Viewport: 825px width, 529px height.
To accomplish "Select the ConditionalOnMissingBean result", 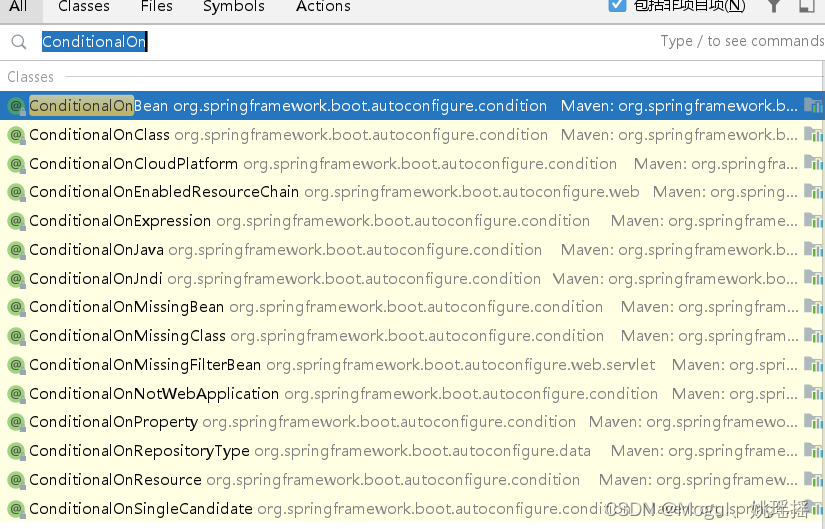I will pos(412,307).
